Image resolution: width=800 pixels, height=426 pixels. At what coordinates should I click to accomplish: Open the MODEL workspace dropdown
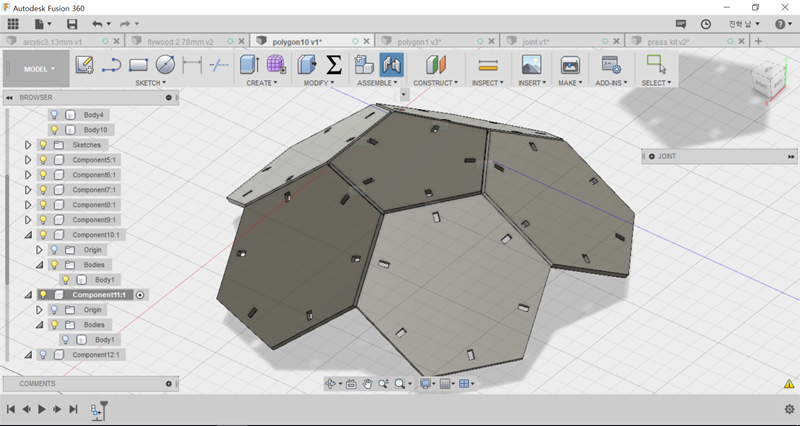[40, 69]
